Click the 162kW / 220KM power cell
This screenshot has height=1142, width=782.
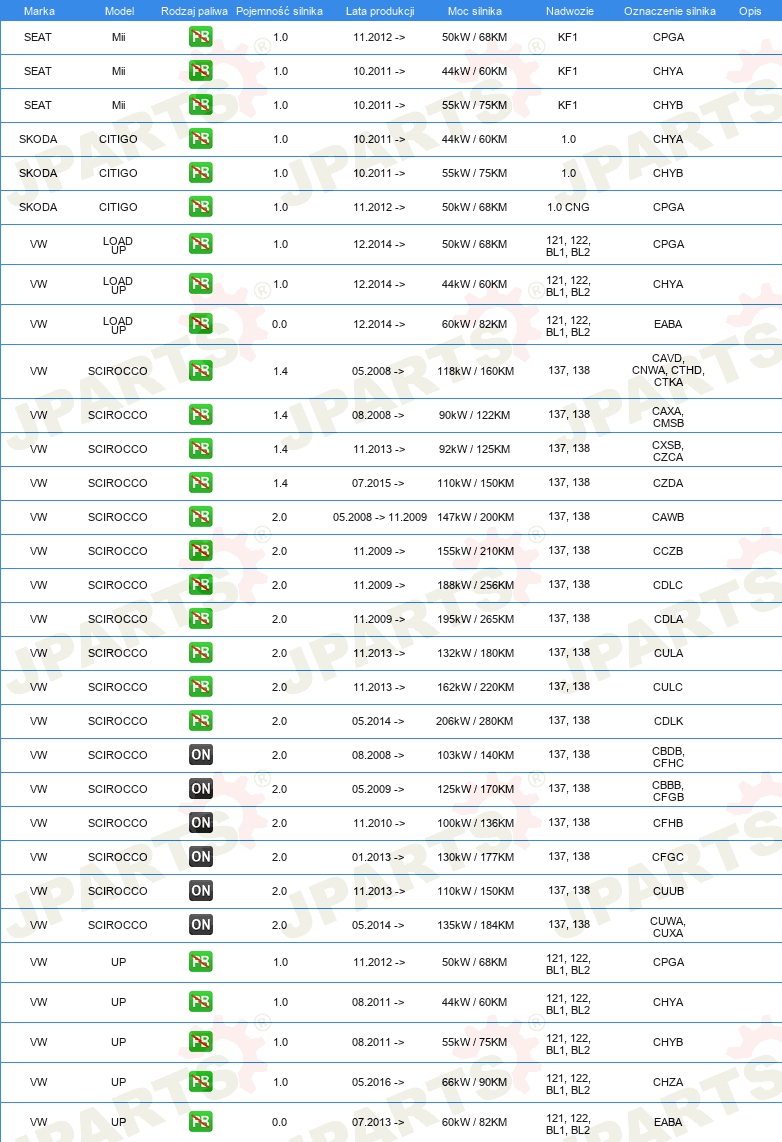coord(475,687)
